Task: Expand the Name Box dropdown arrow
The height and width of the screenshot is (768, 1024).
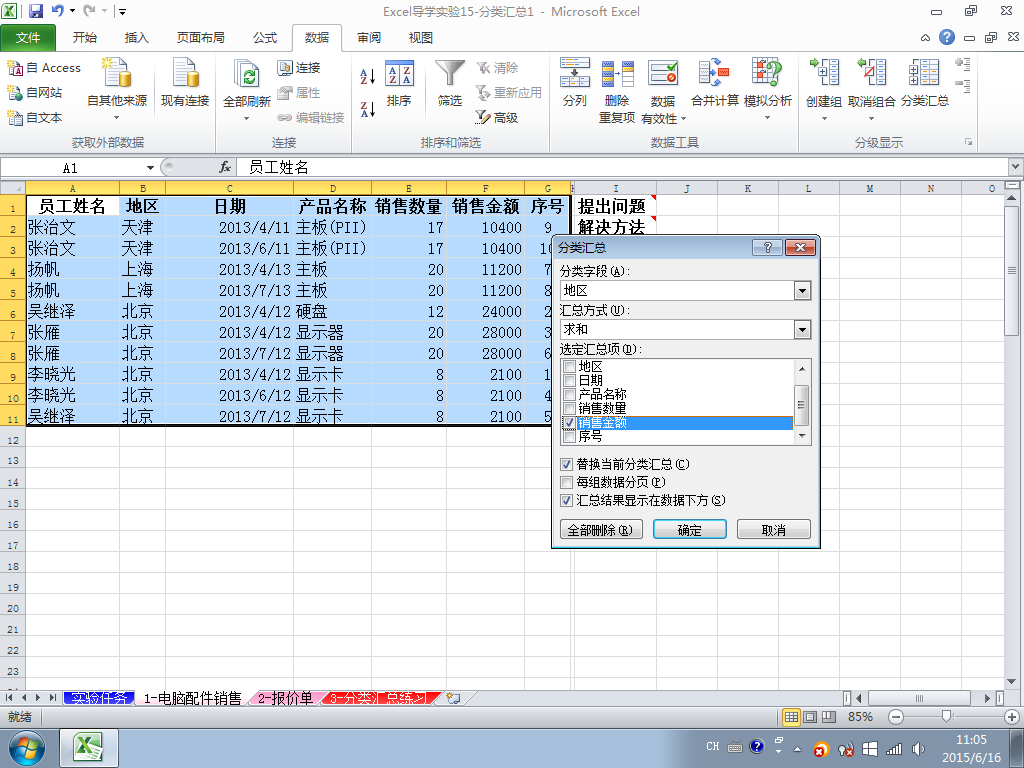Action: pyautogui.click(x=150, y=168)
